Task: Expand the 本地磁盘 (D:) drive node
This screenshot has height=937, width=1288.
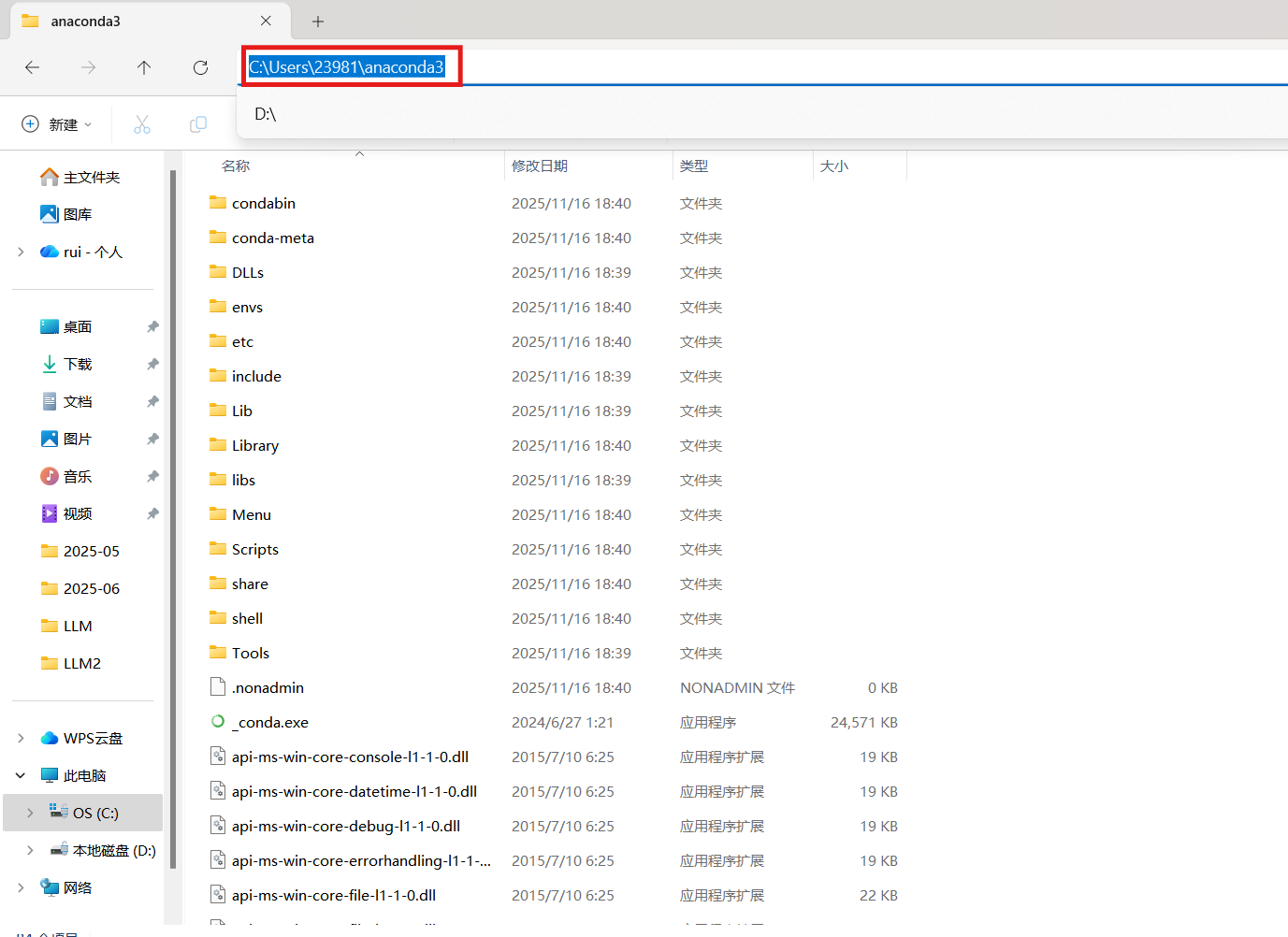Action: click(30, 850)
